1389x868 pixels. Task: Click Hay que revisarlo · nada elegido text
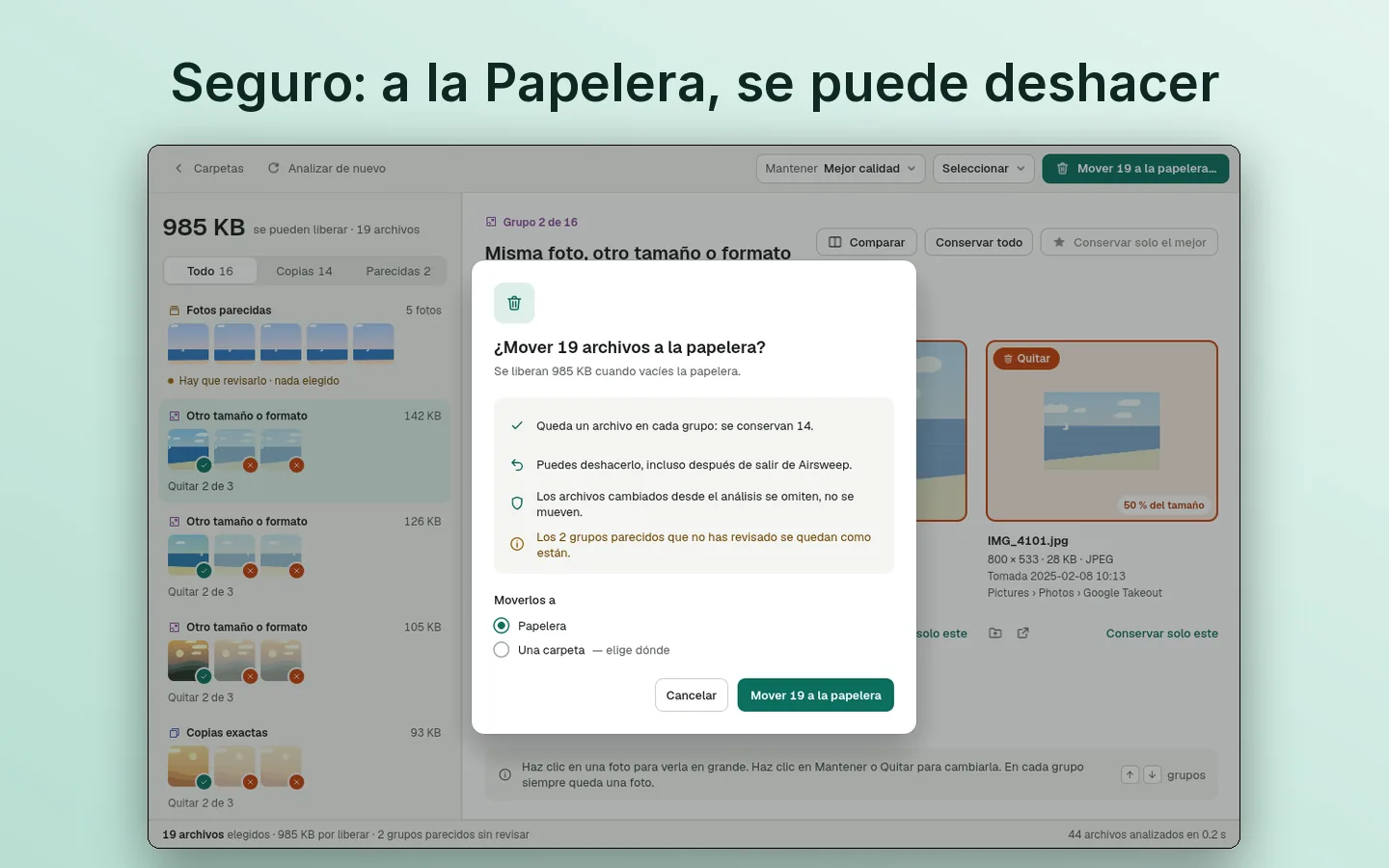coord(259,381)
